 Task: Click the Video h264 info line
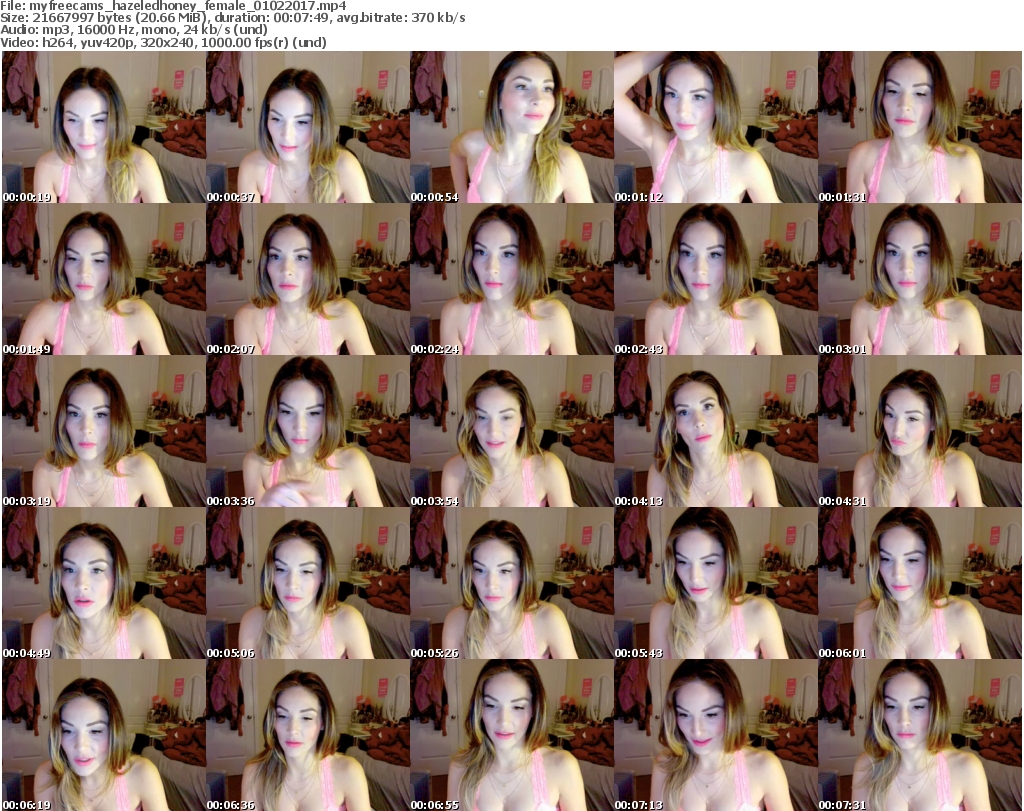click(163, 42)
